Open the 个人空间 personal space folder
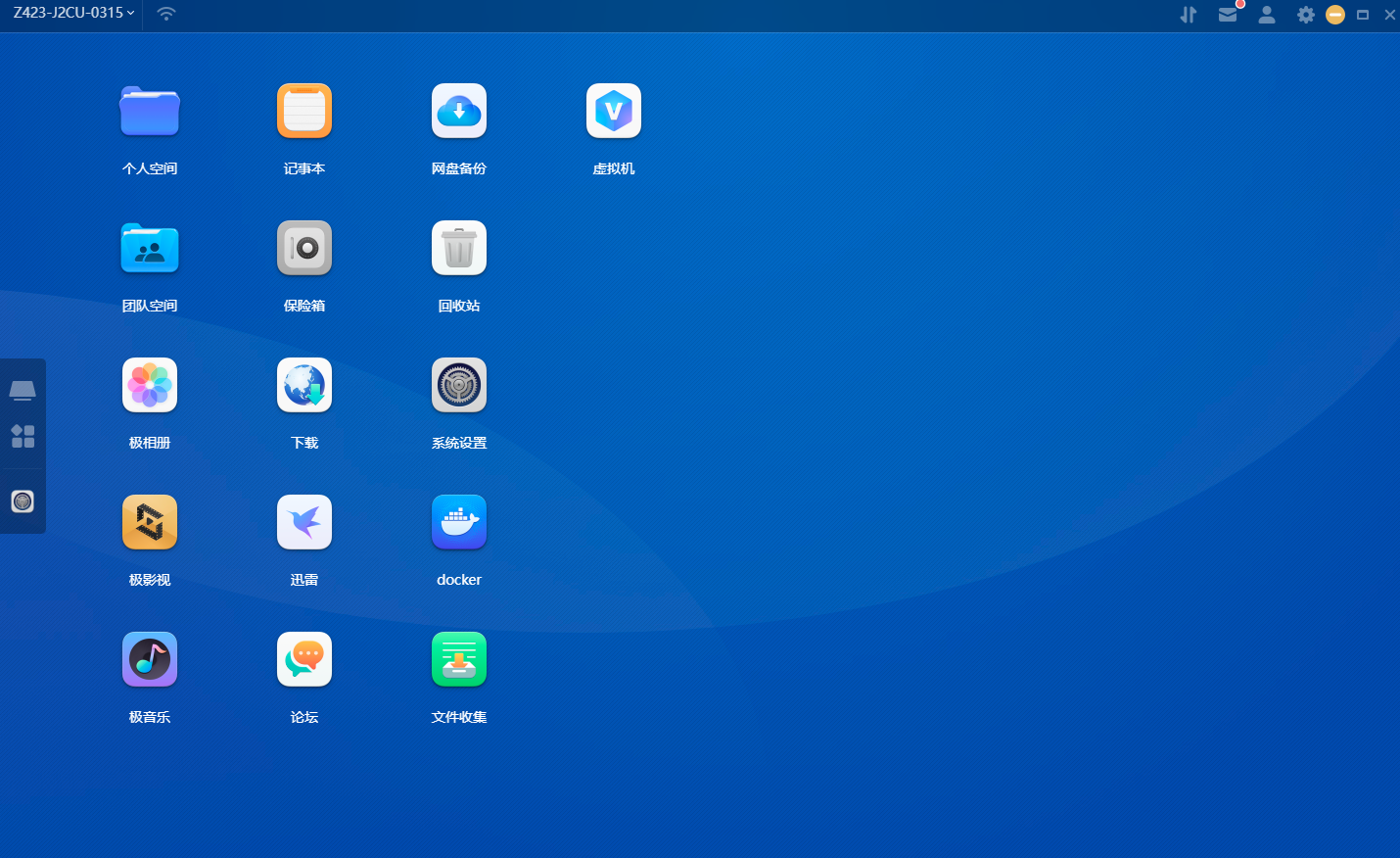The height and width of the screenshot is (858, 1400). point(150,111)
